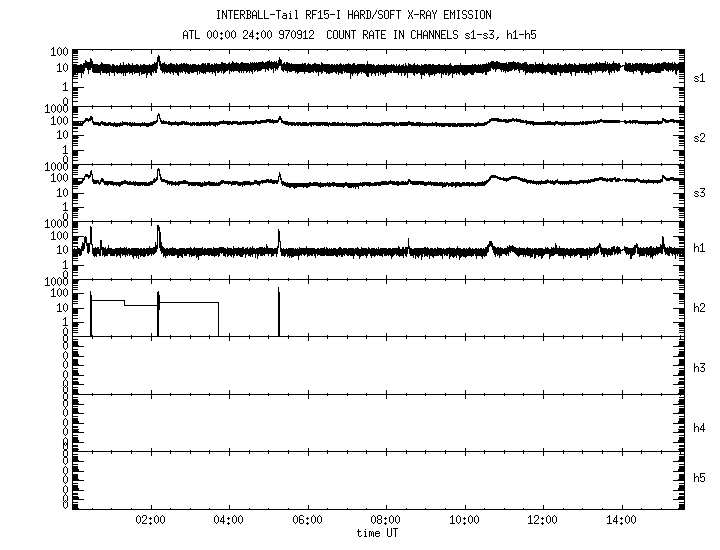Click the subtitle "COUNT RATE IN CHANNELS s1-s3, h1-h5"

pos(431,35)
